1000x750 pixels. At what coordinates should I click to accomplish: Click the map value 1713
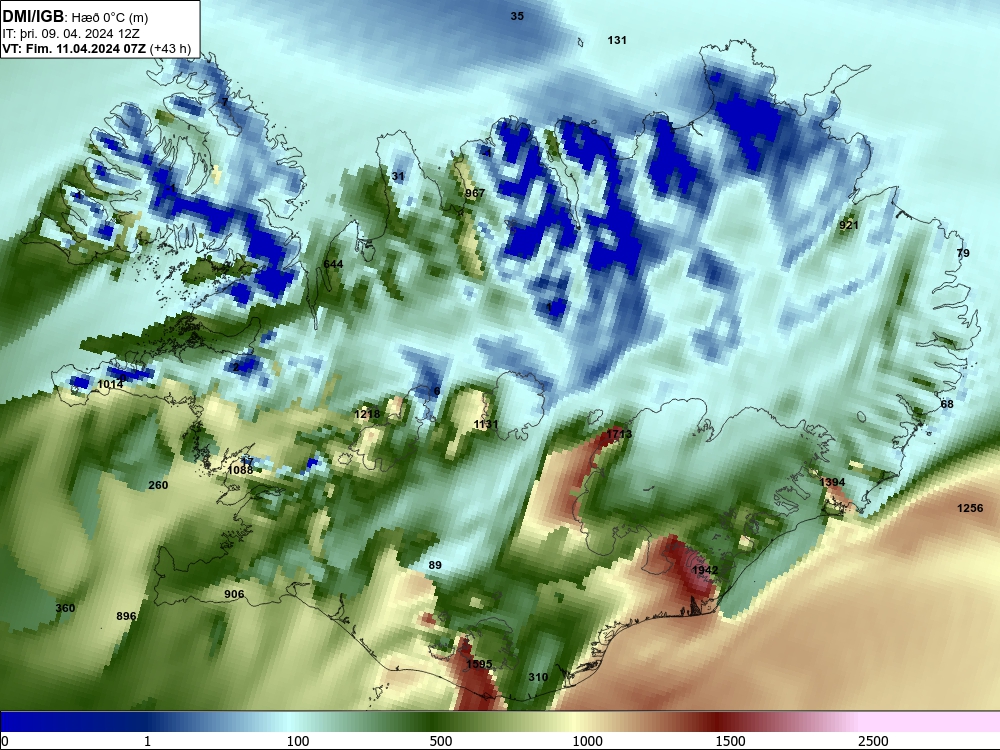(x=619, y=434)
